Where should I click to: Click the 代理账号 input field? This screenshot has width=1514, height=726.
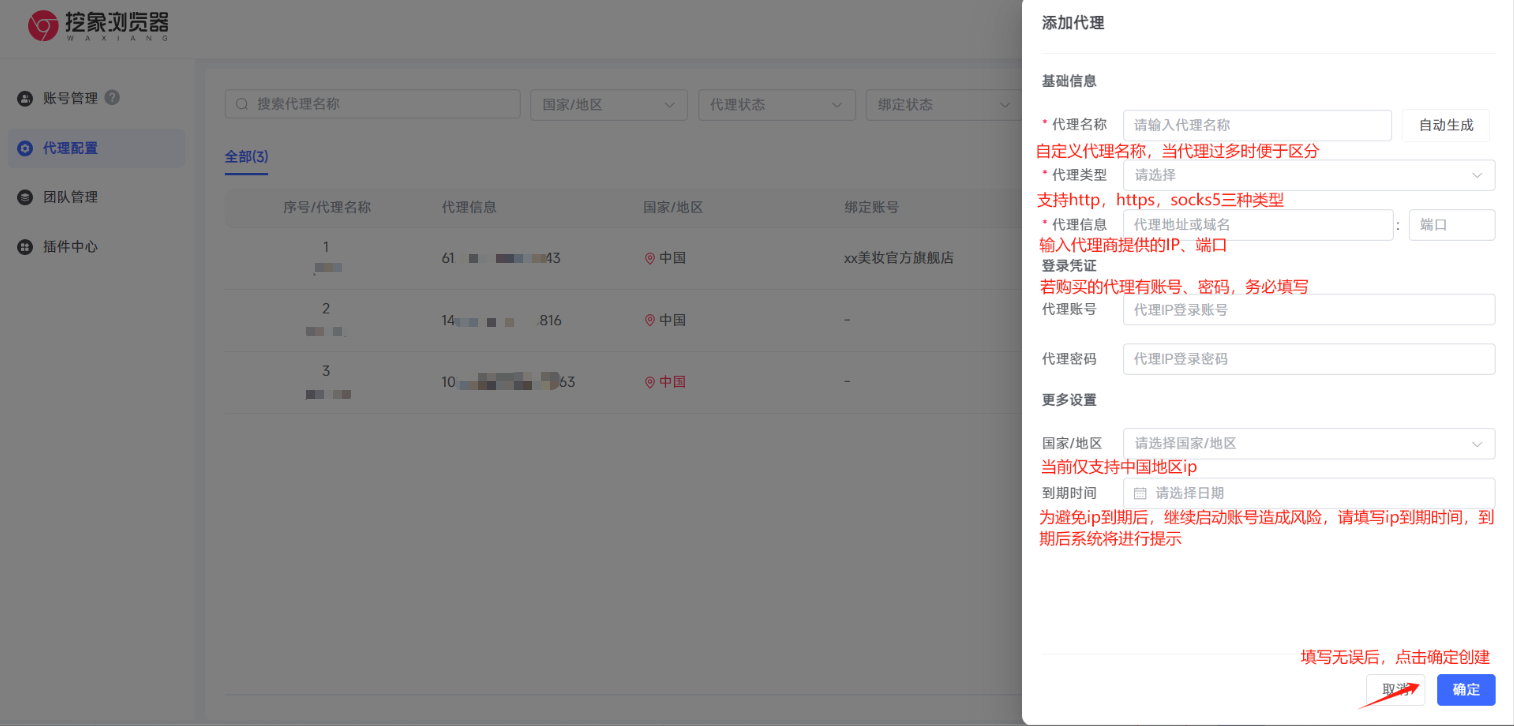coord(1308,309)
